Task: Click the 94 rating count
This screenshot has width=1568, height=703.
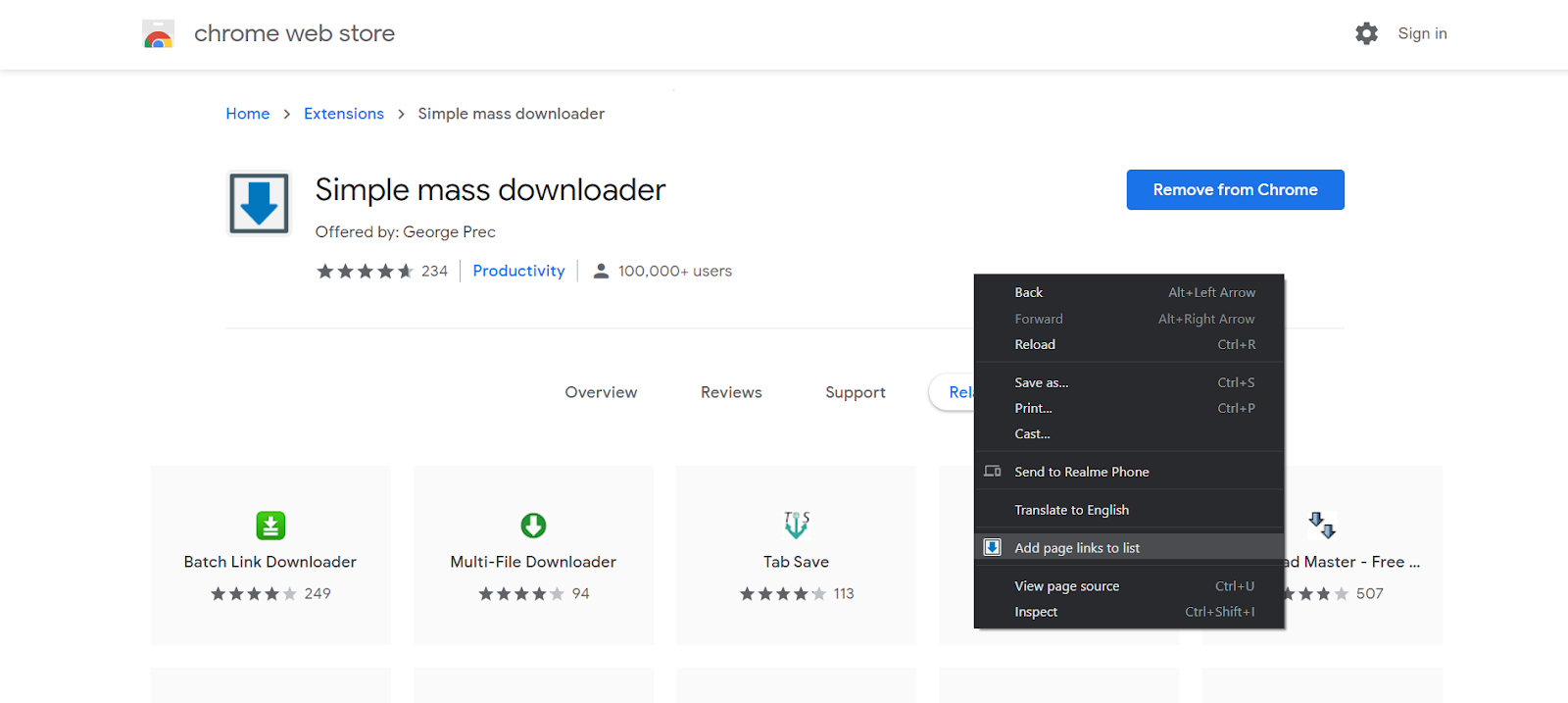Action: 581,593
